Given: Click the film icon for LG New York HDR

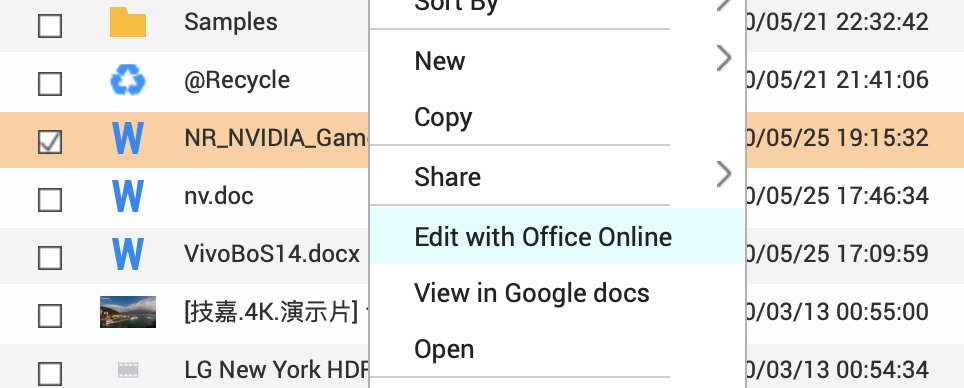Looking at the screenshot, I should pyautogui.click(x=128, y=370).
